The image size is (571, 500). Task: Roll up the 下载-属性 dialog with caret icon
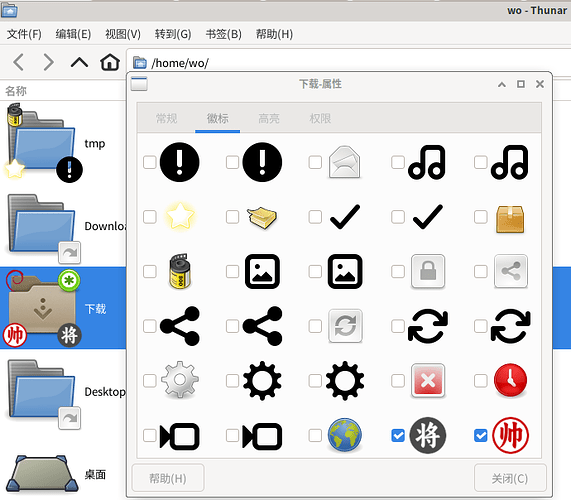[502, 84]
